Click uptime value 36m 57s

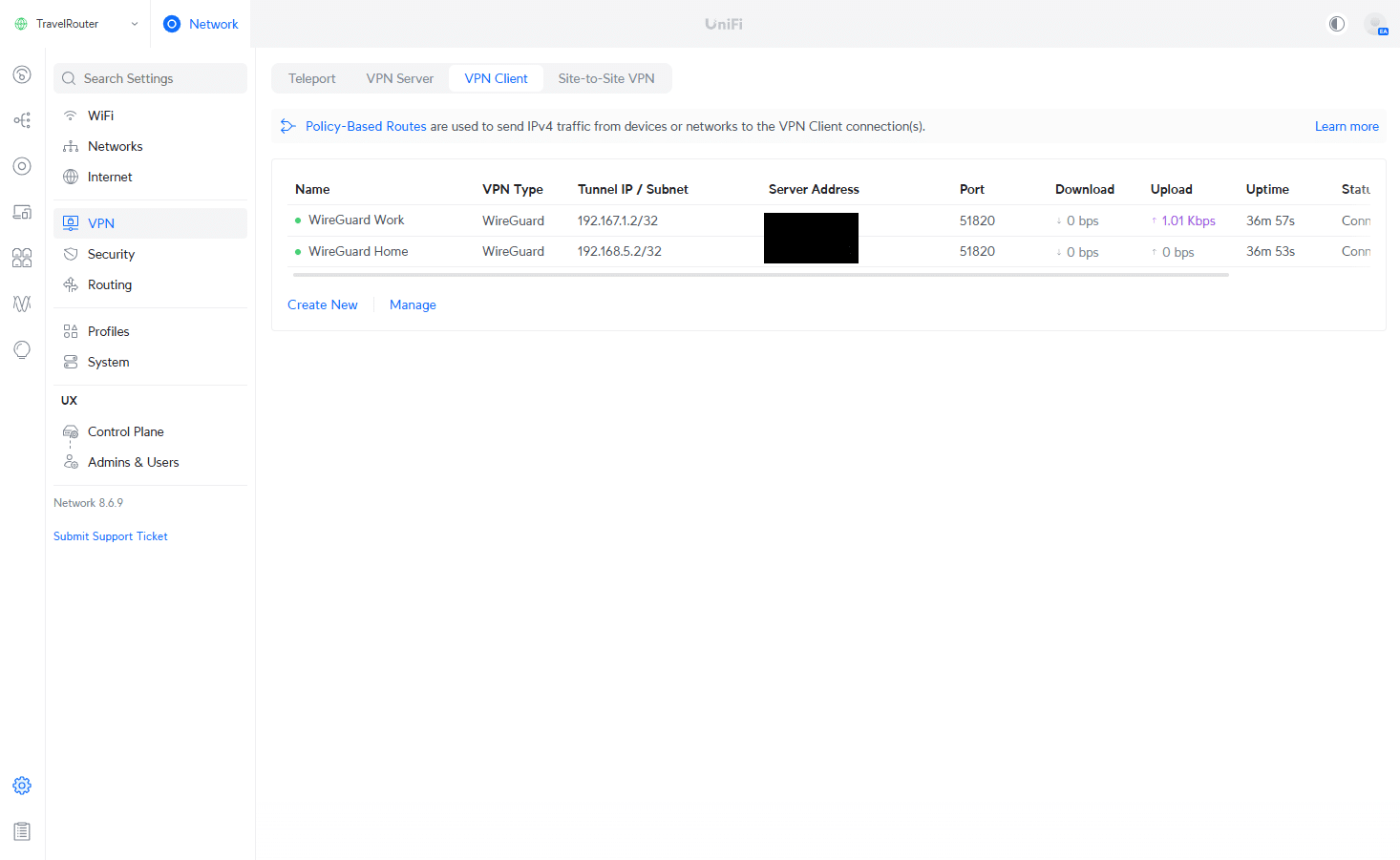click(x=1270, y=220)
